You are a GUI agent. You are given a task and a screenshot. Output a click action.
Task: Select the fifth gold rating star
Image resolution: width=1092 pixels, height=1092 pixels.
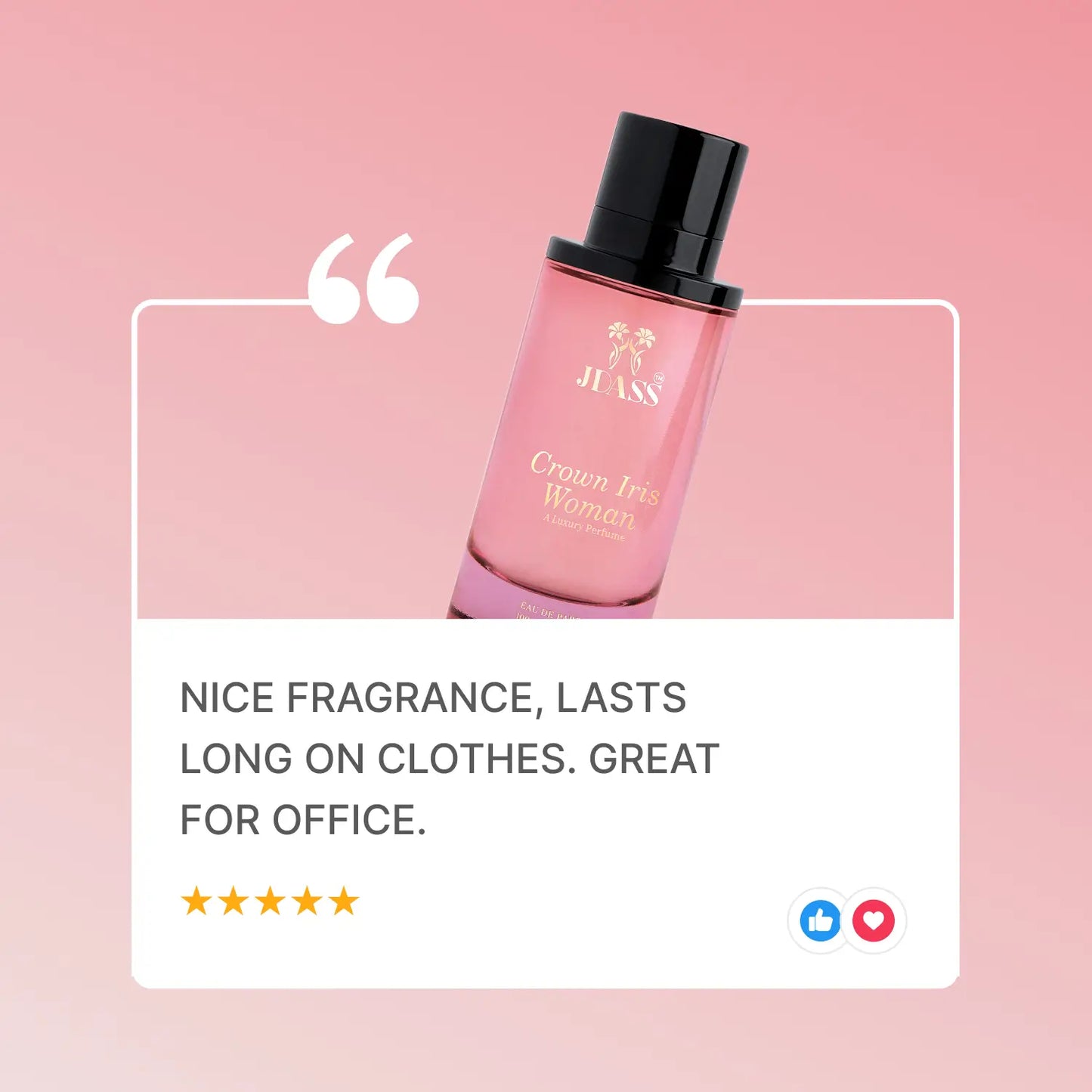pos(344,901)
